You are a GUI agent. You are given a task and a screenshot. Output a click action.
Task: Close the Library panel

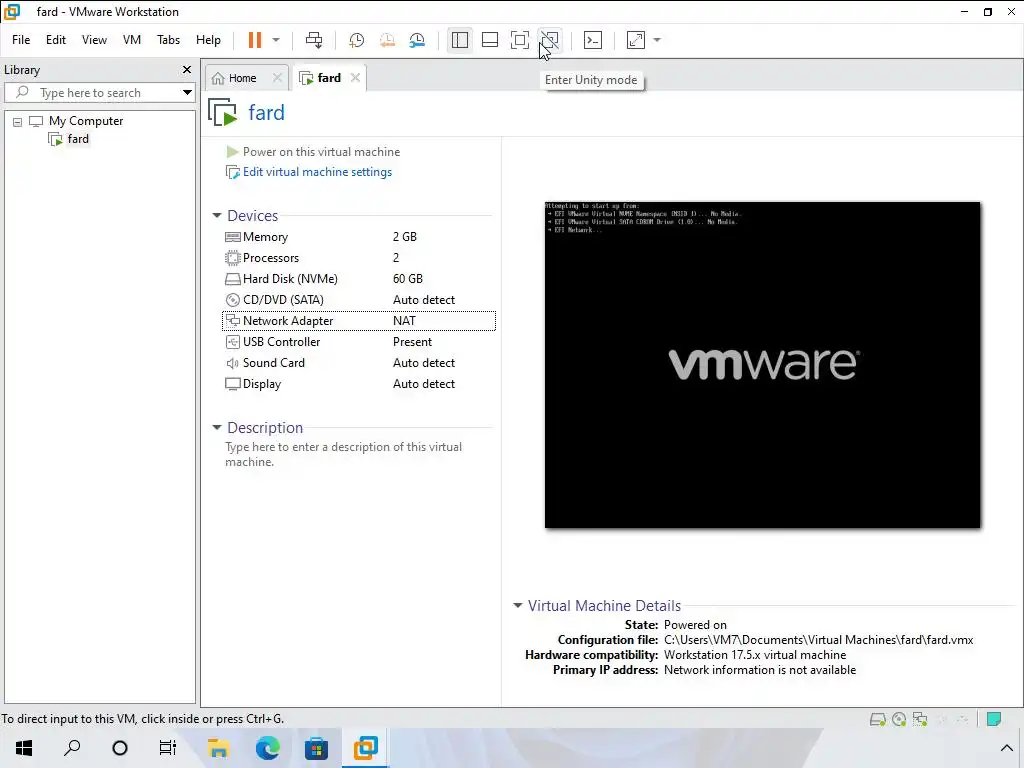187,70
